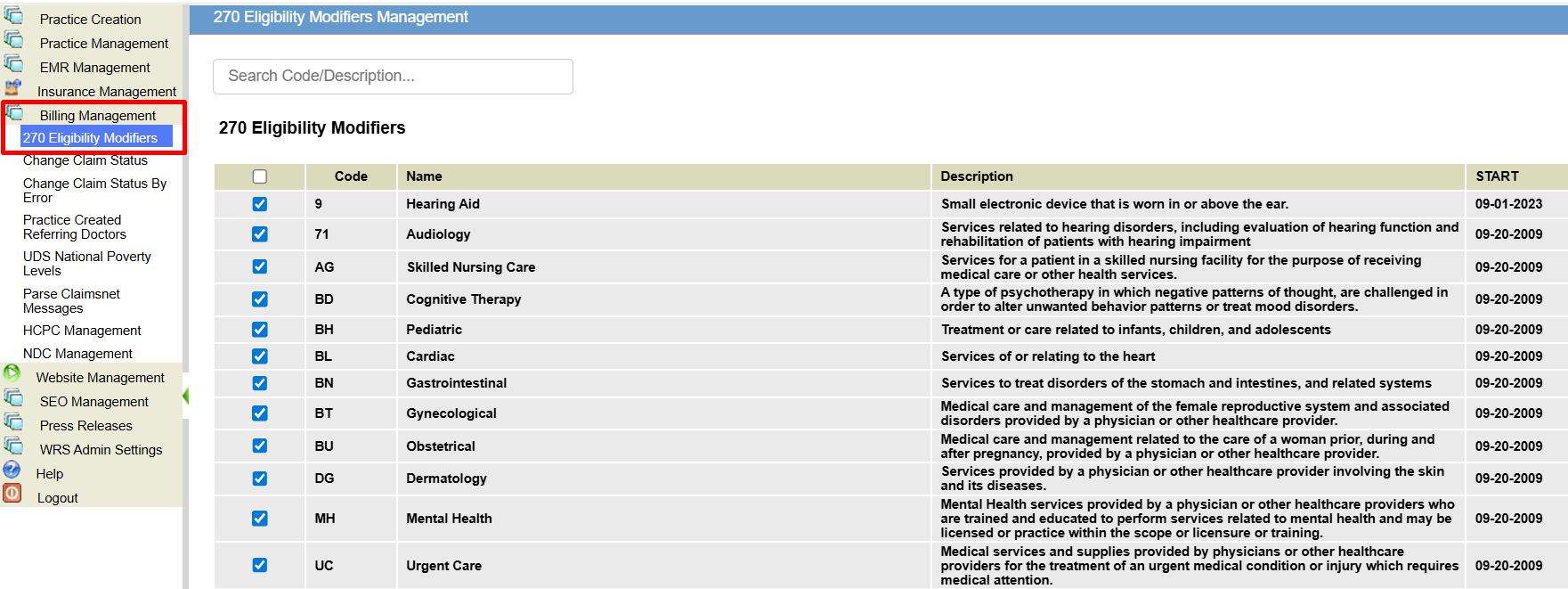Open the Change Claim Status page
Screen dimensions: 1568x589
(x=85, y=160)
